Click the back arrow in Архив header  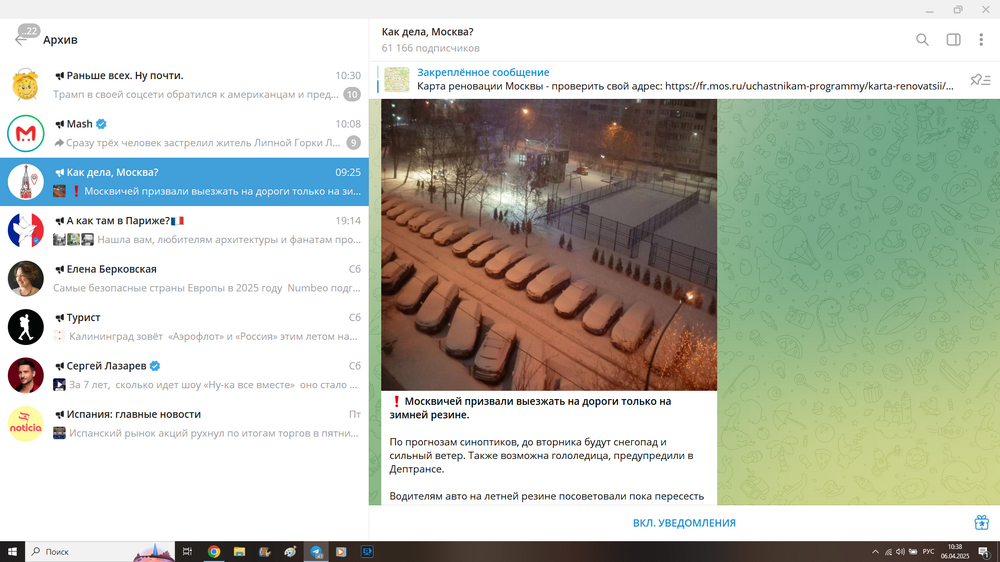[21, 40]
